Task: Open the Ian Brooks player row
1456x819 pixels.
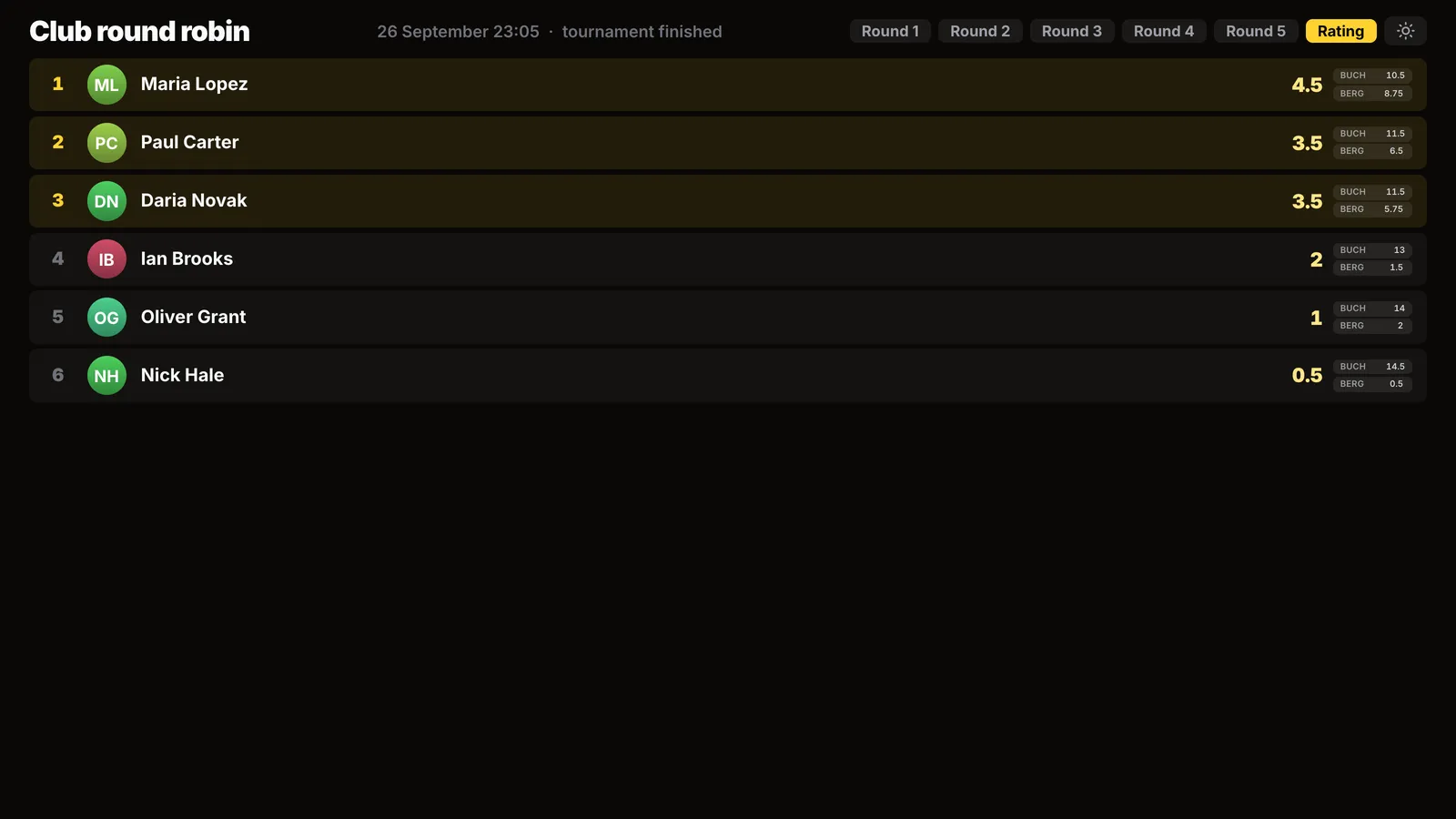Action: (x=728, y=259)
